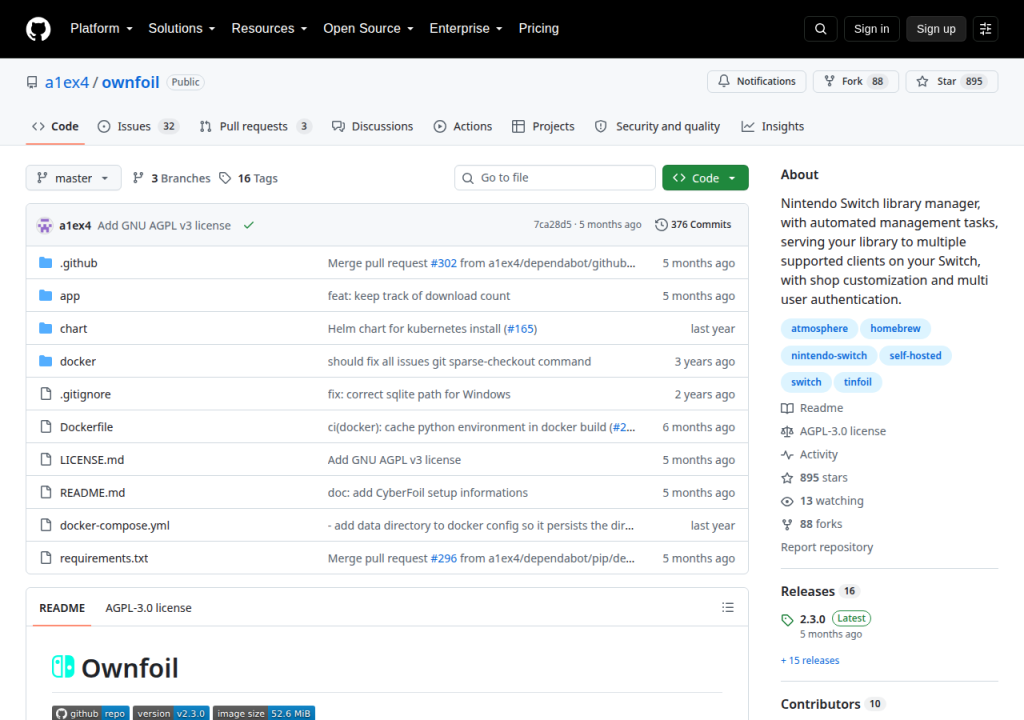
Task: Click the app folder icon
Action: point(45,295)
